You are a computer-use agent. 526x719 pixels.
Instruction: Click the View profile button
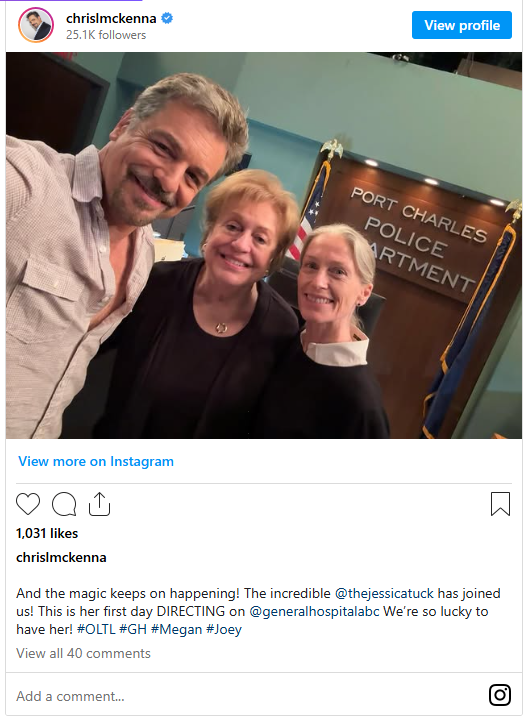[x=461, y=25]
